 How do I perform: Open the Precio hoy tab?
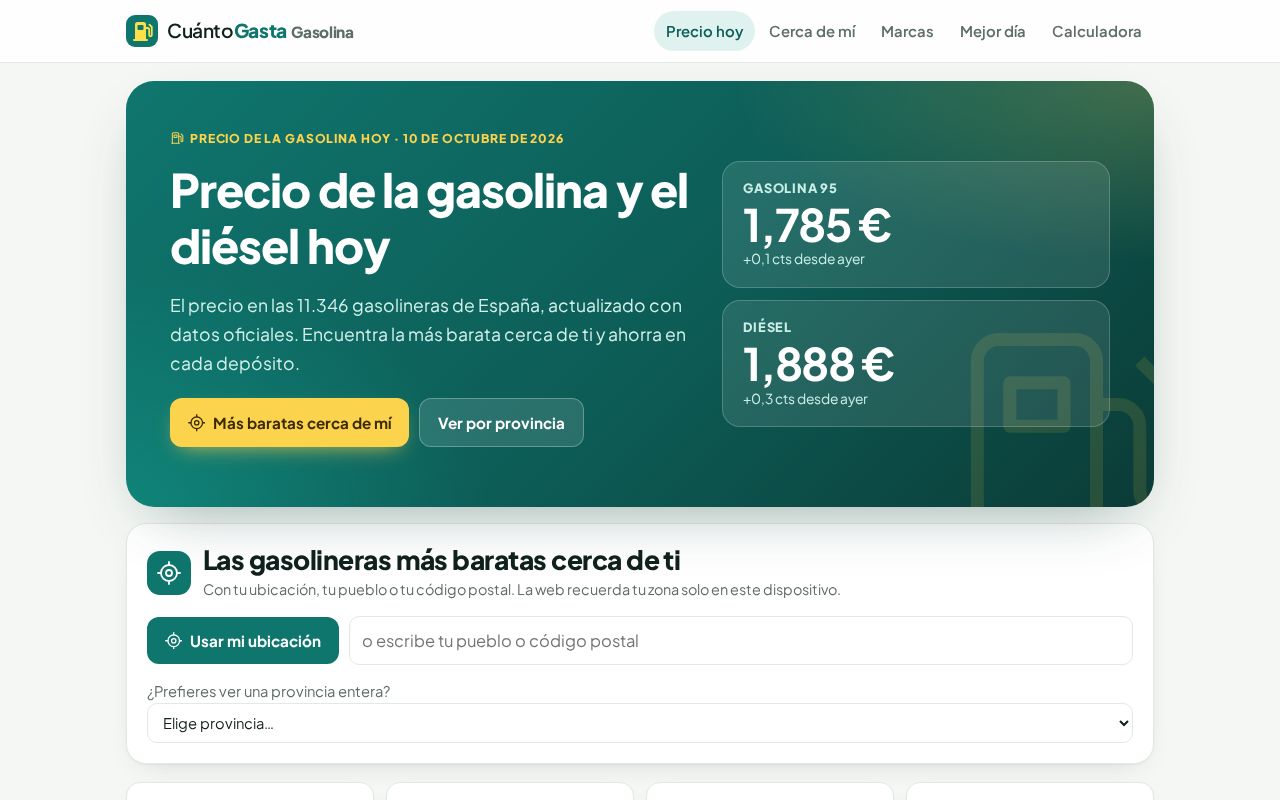704,31
